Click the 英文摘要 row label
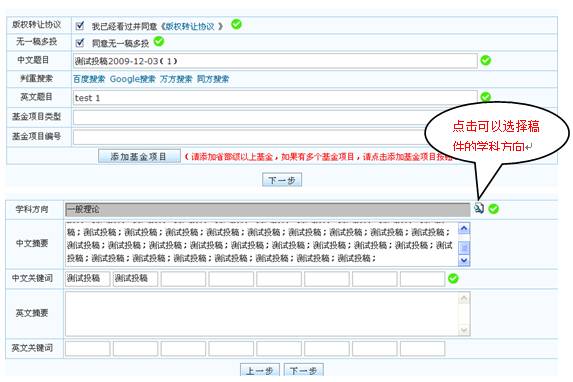The height and width of the screenshot is (382, 573). tap(32, 313)
